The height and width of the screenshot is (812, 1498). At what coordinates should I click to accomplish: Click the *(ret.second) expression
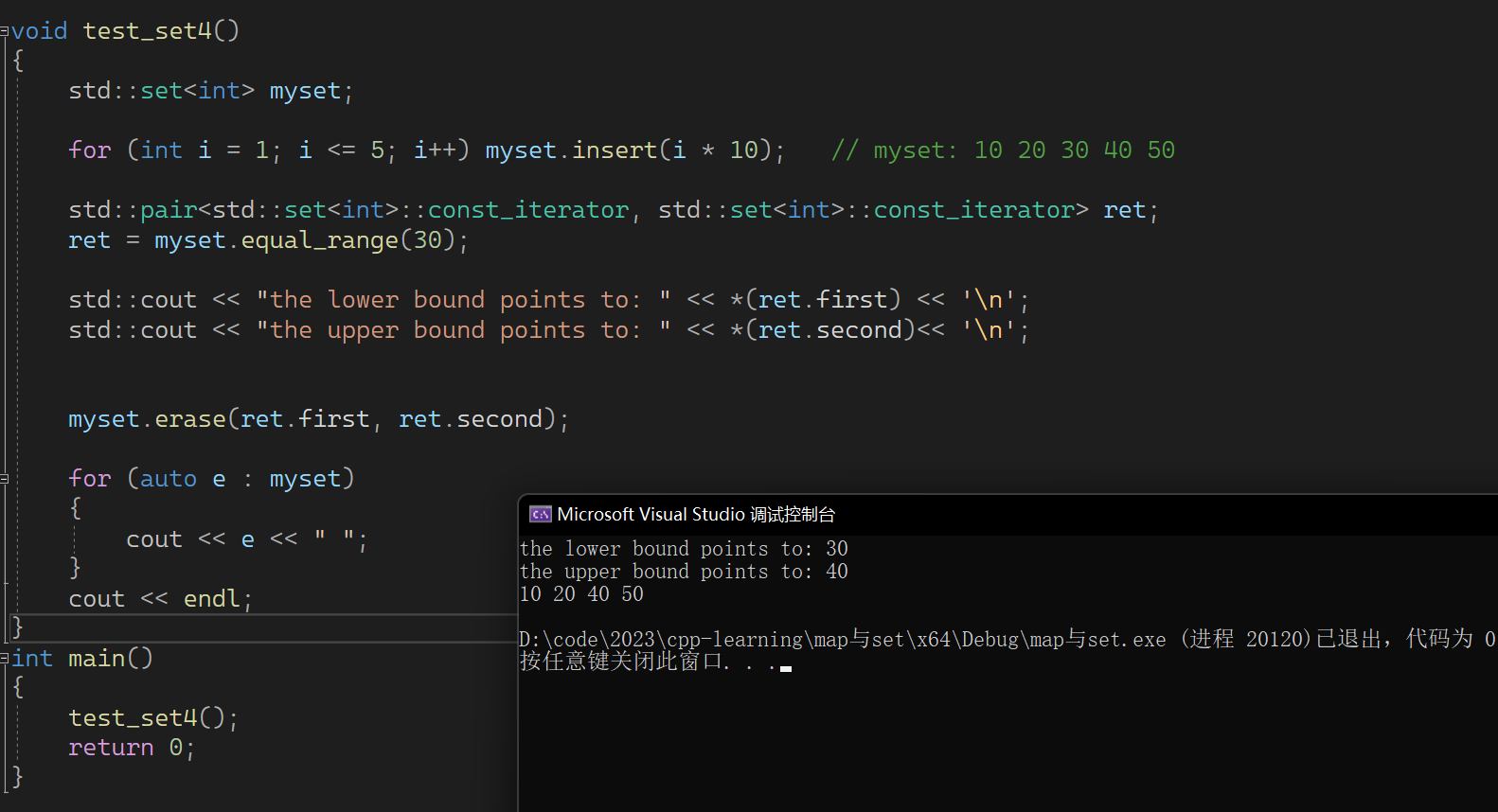coord(823,330)
